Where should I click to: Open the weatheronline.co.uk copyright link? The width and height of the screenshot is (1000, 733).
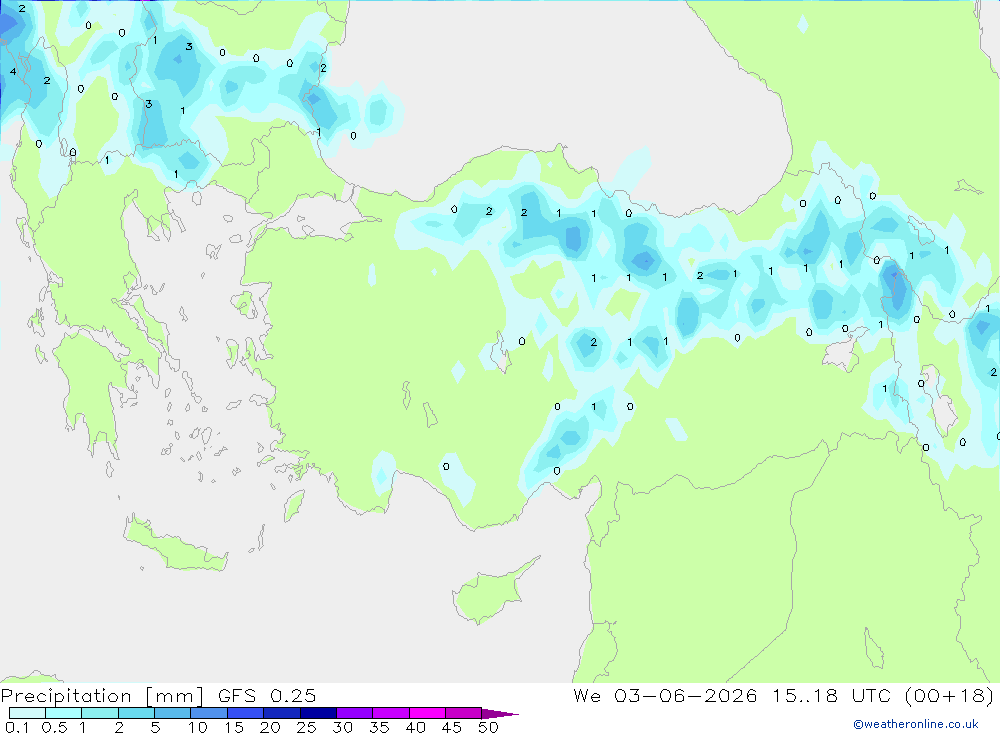coord(916,724)
